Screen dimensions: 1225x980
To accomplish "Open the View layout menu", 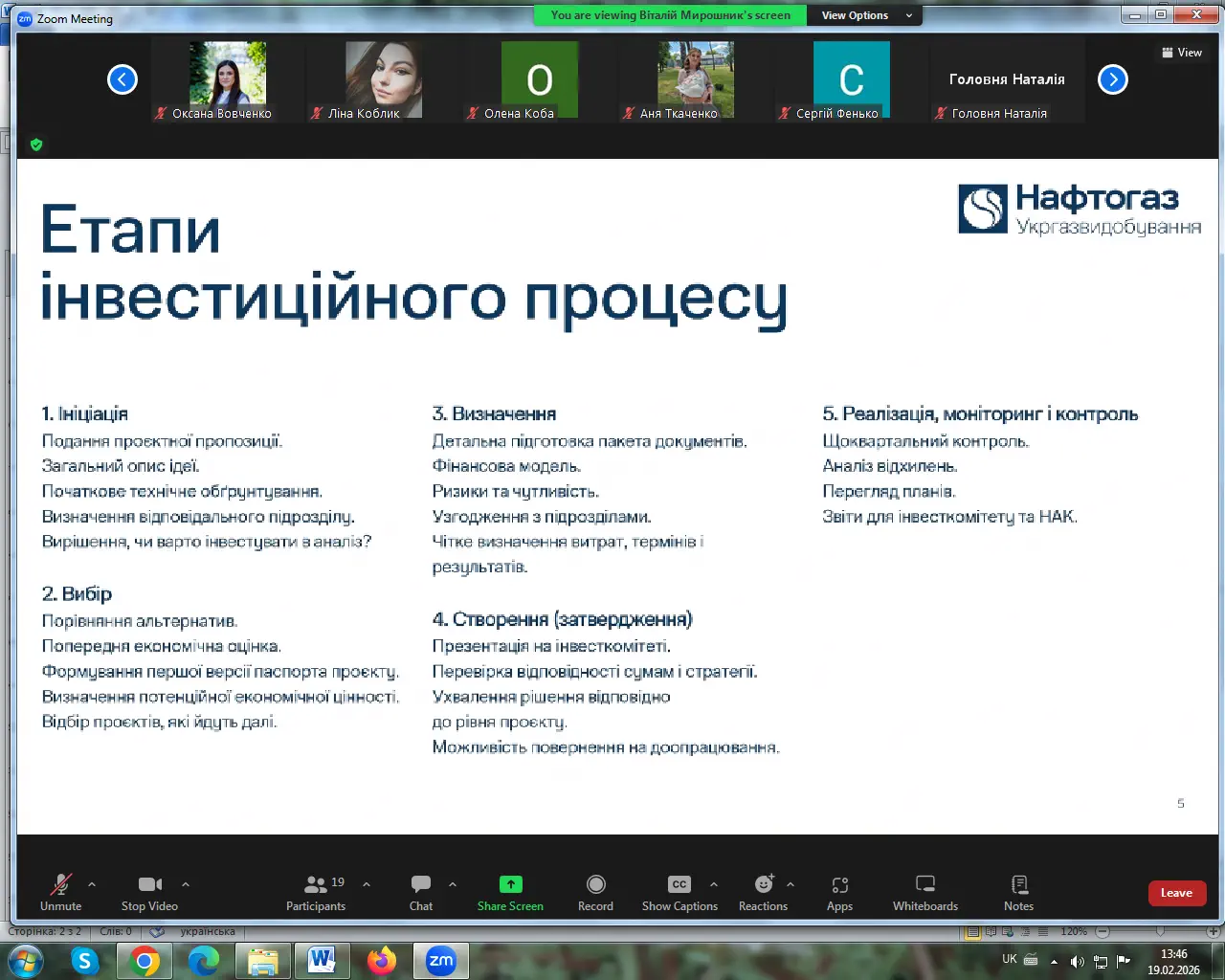I will (x=1182, y=53).
